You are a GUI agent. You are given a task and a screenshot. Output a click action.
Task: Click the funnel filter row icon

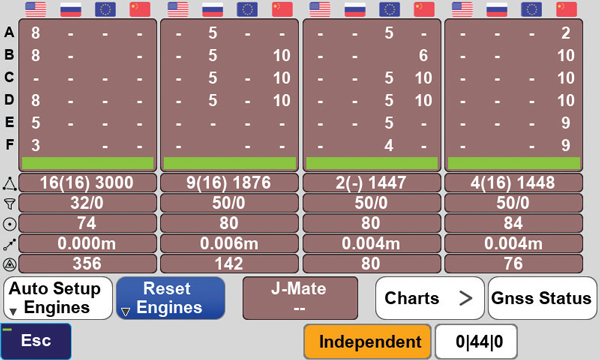[10, 204]
